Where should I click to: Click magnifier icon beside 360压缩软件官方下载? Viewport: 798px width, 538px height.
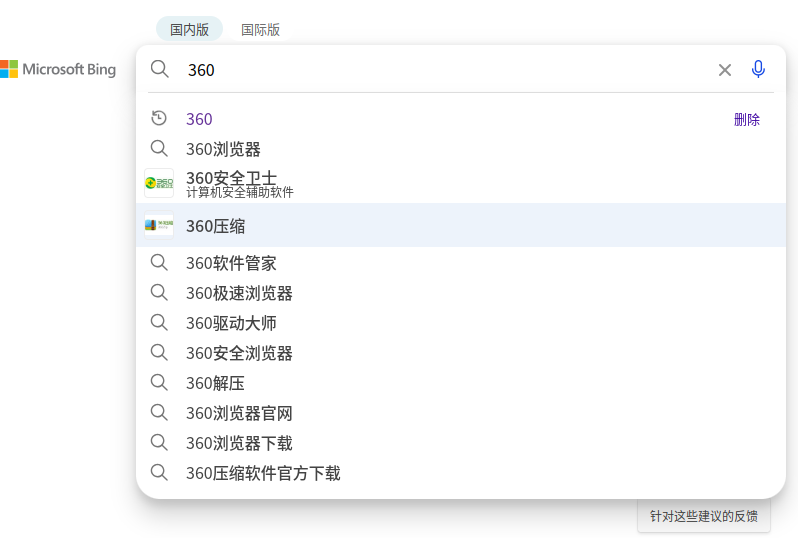(x=159, y=473)
